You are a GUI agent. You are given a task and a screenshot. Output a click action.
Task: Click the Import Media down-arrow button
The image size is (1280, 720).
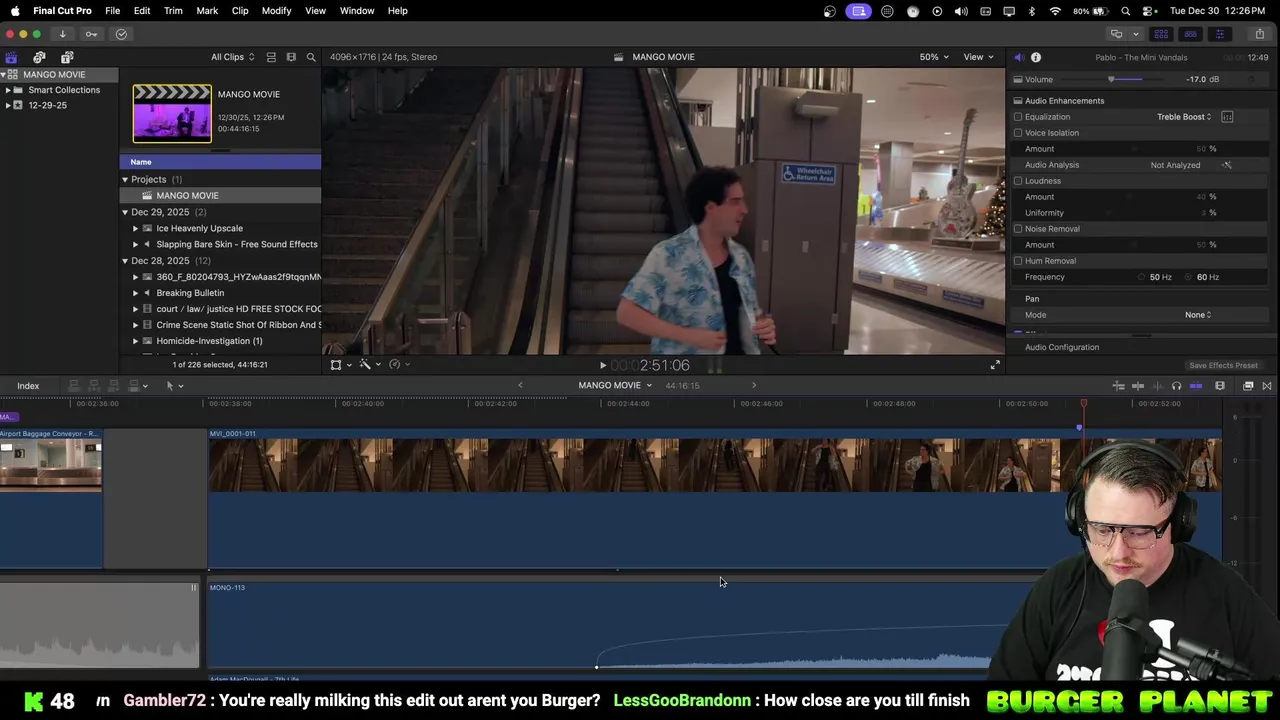point(63,34)
